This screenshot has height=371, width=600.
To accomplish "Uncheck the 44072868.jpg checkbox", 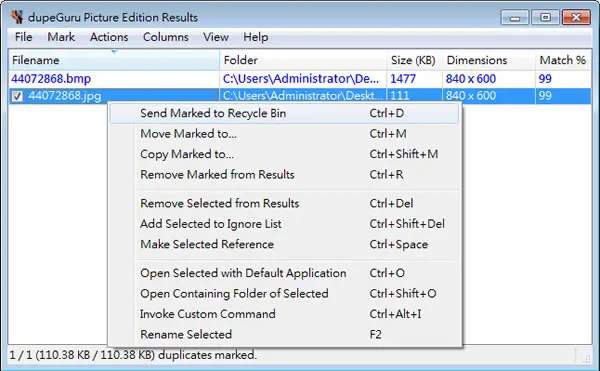I will (x=17, y=96).
